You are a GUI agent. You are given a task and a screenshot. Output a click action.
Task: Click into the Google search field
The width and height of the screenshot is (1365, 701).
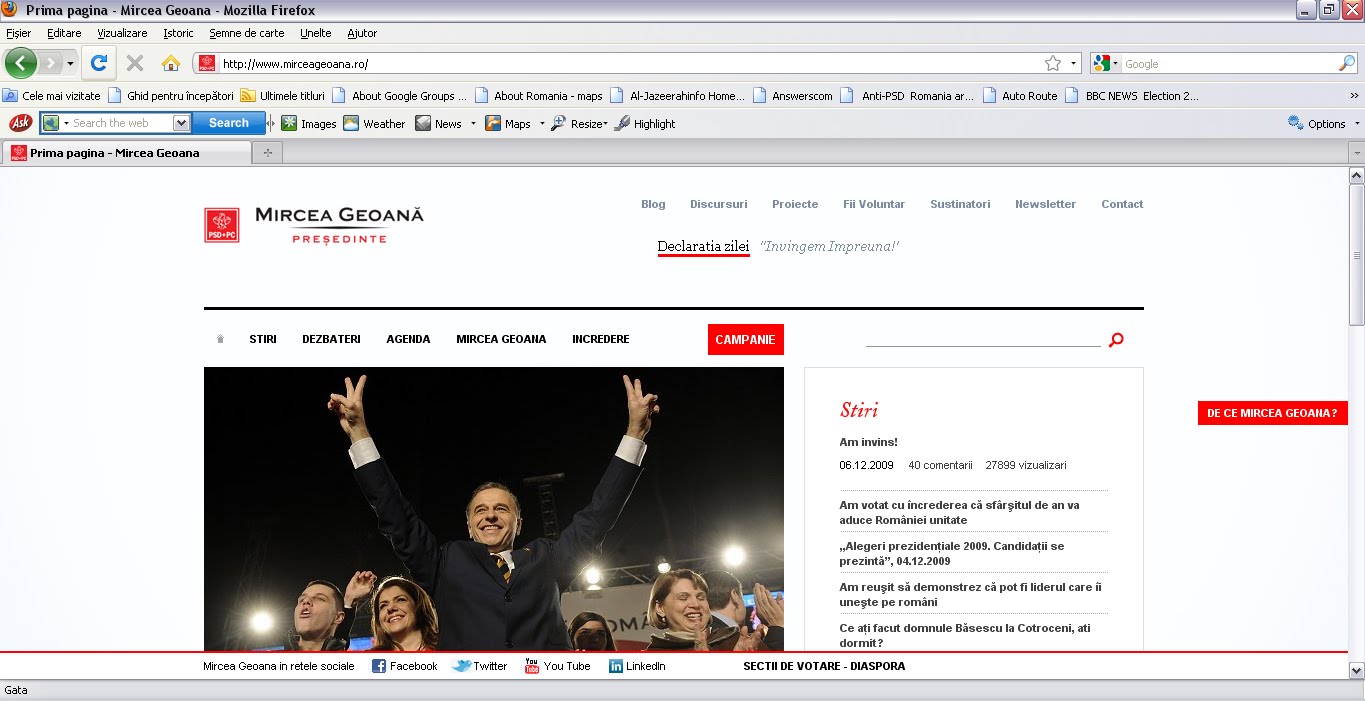pyautogui.click(x=1229, y=63)
